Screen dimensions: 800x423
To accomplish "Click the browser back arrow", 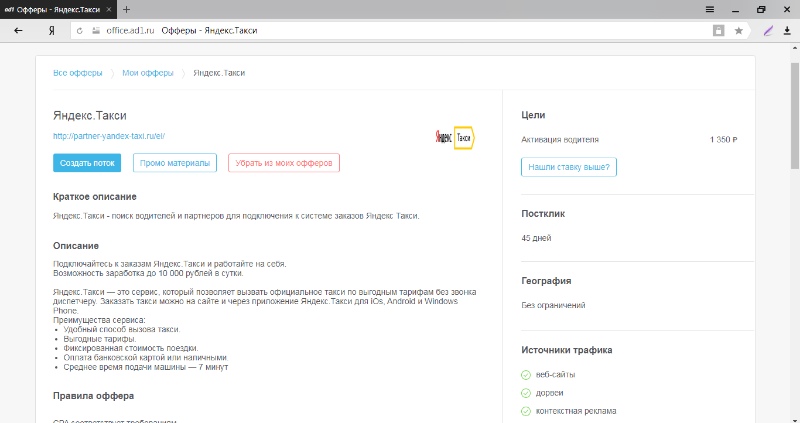I will click(18, 31).
